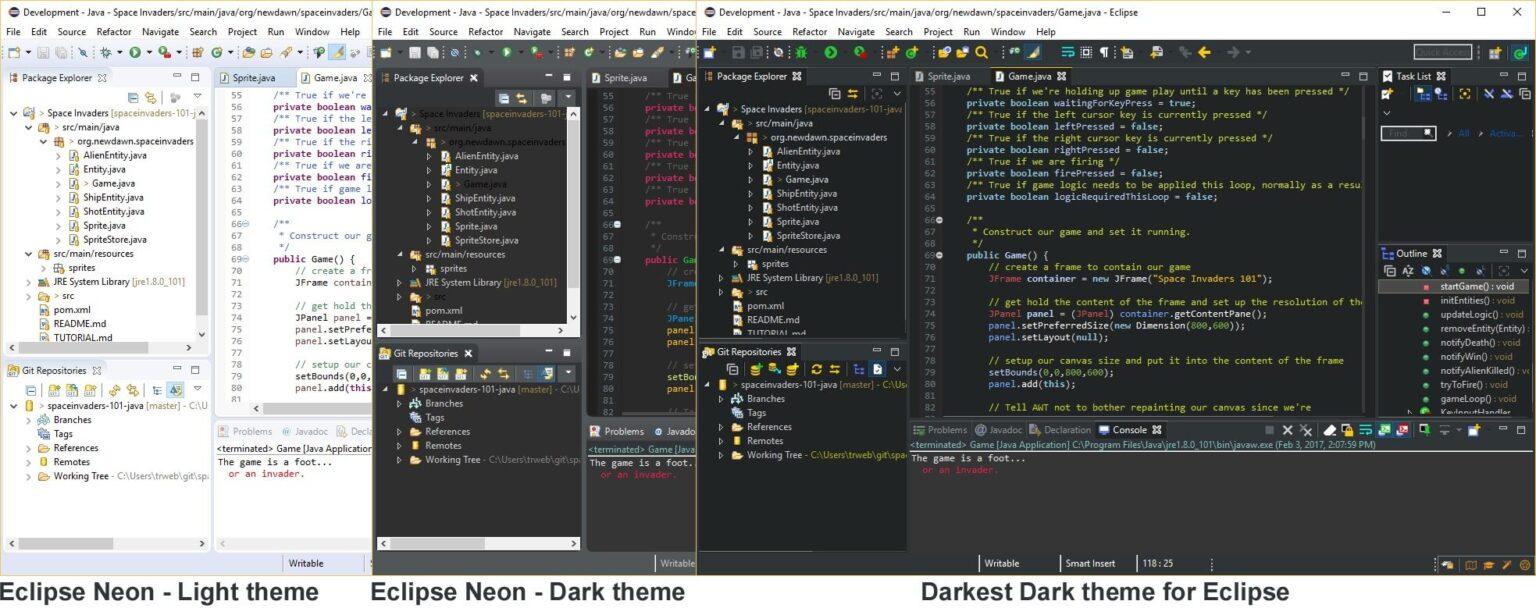Save the current file with the Save icon
The height and width of the screenshot is (608, 1536).
[736, 51]
